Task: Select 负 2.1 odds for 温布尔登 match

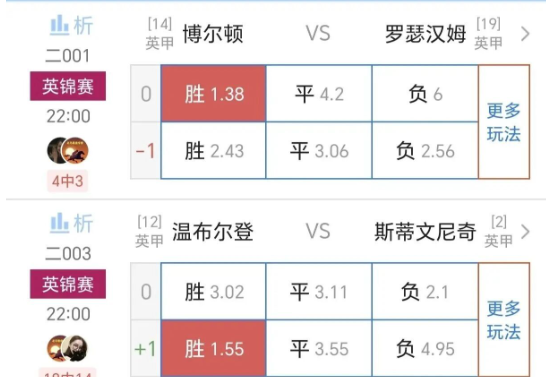Action: 425,291
